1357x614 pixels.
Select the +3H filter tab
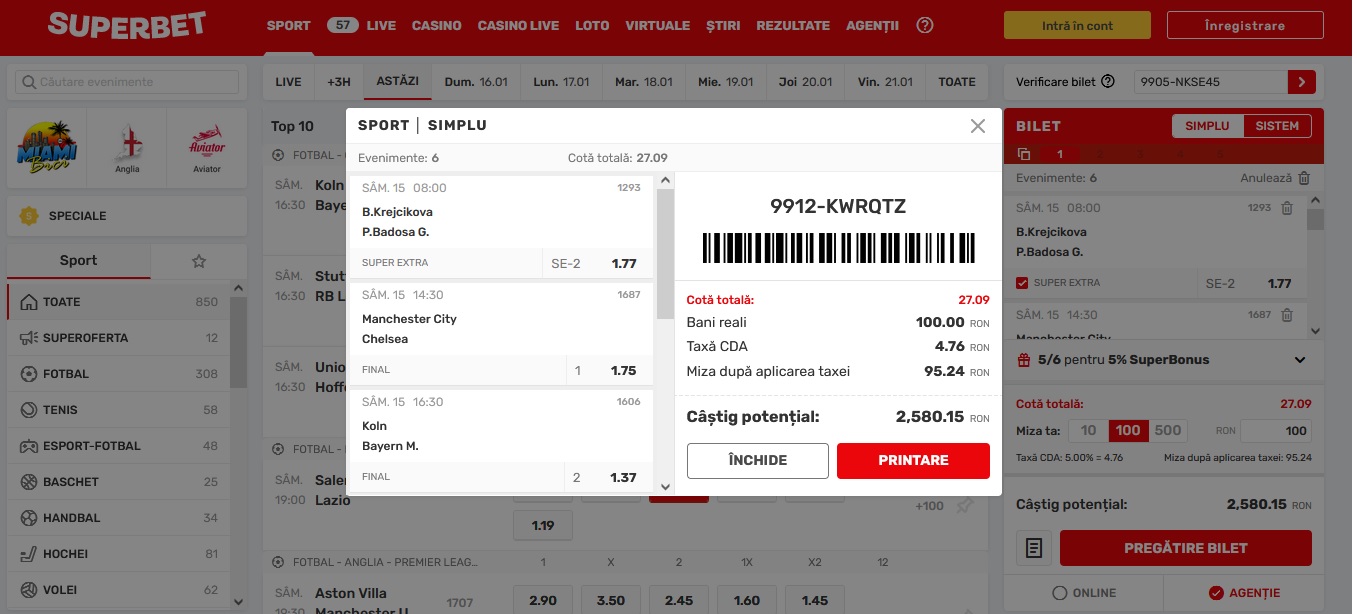pos(339,82)
